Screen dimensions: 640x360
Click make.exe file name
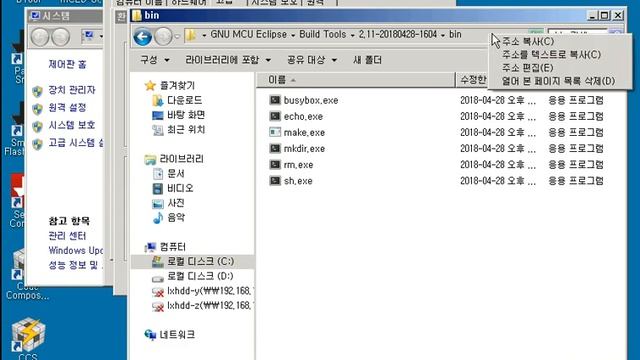point(304,133)
